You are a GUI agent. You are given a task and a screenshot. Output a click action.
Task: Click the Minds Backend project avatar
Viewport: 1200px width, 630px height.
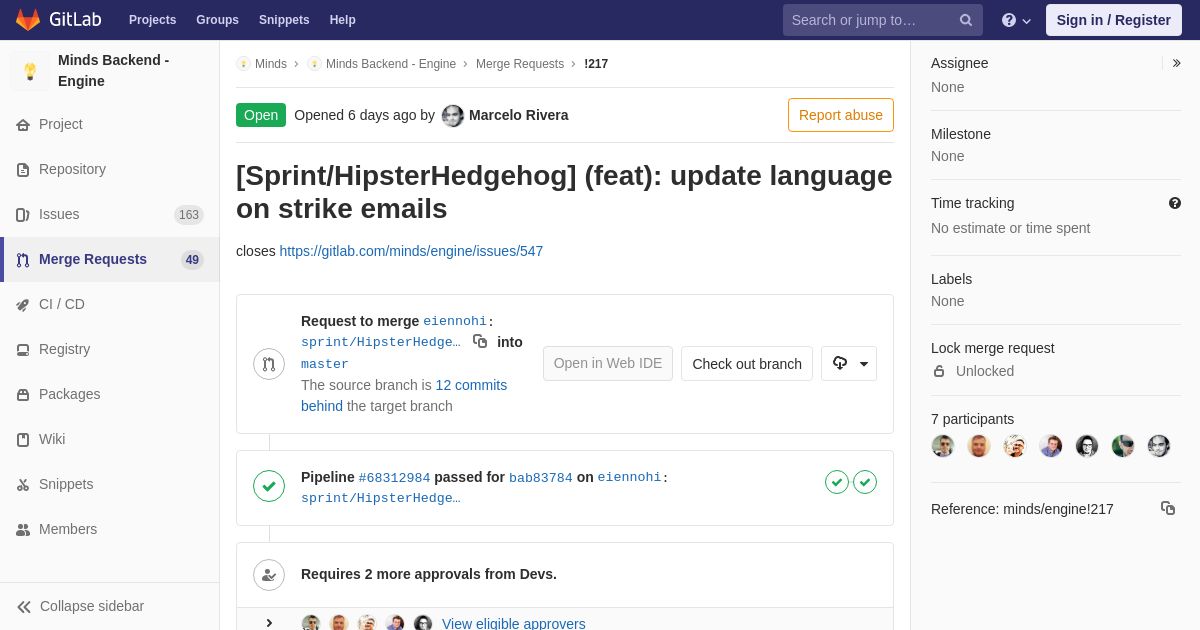[30, 71]
